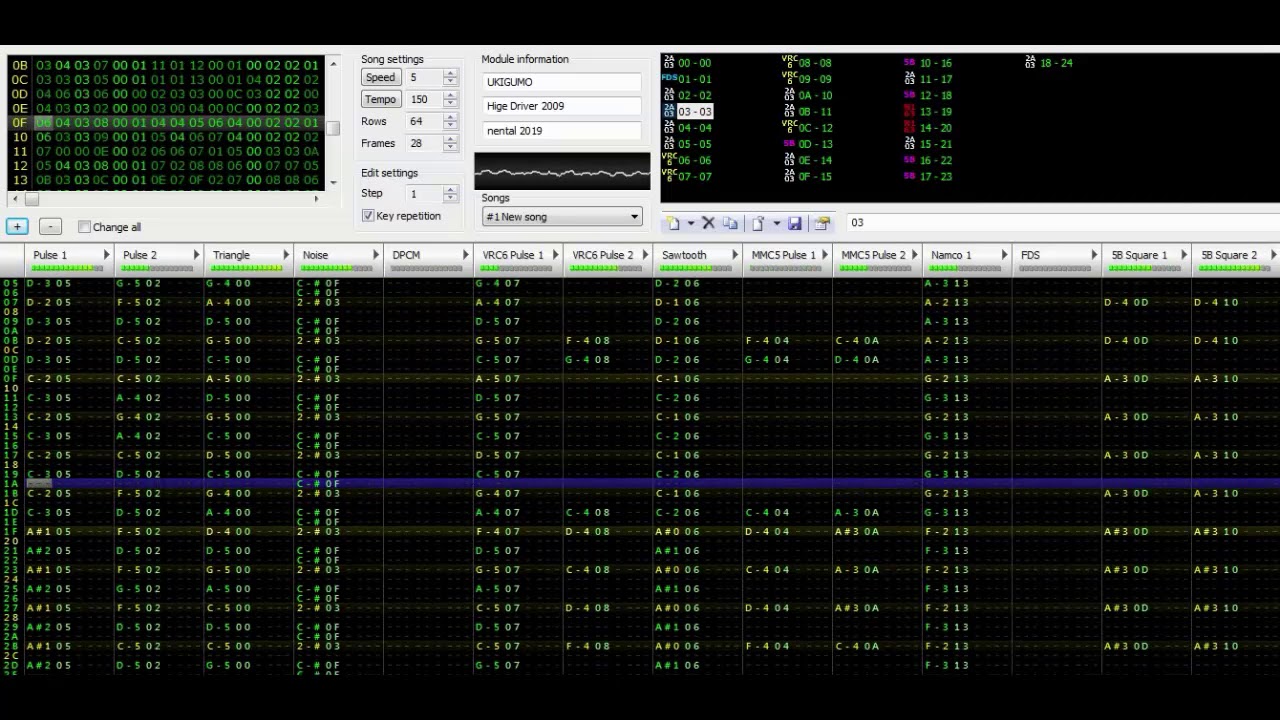Decrease Tempo with the down spinner arrow

point(450,104)
